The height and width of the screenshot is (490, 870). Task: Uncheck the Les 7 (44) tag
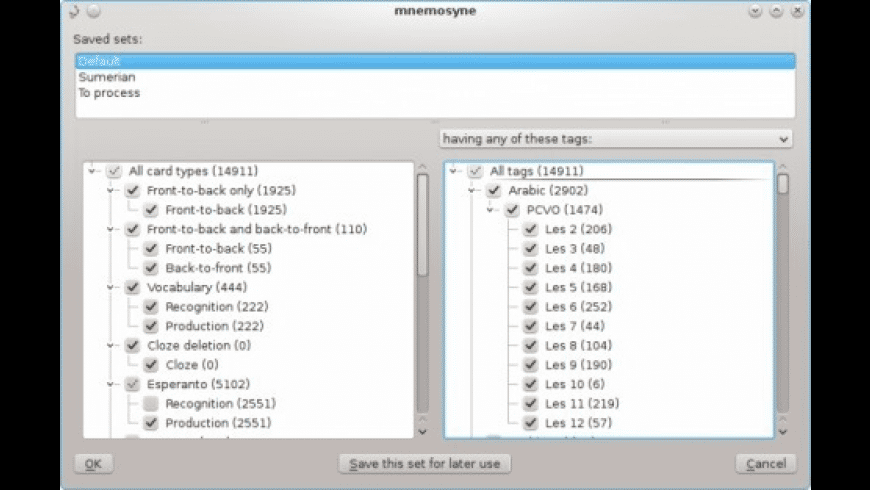tap(530, 326)
